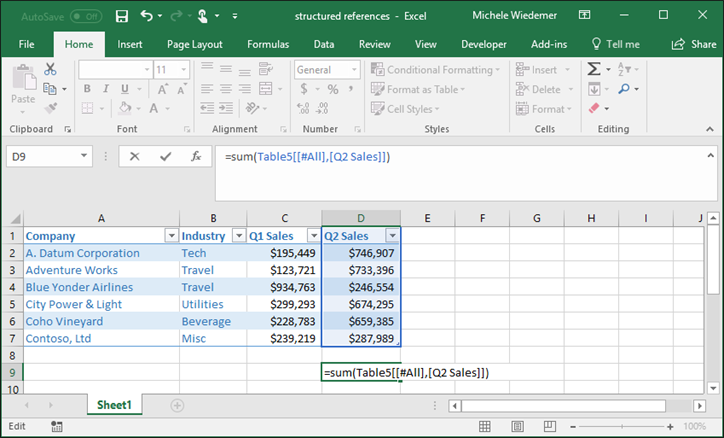This screenshot has width=724, height=438.
Task: Click the Format Painter brush icon
Action: click(x=50, y=108)
